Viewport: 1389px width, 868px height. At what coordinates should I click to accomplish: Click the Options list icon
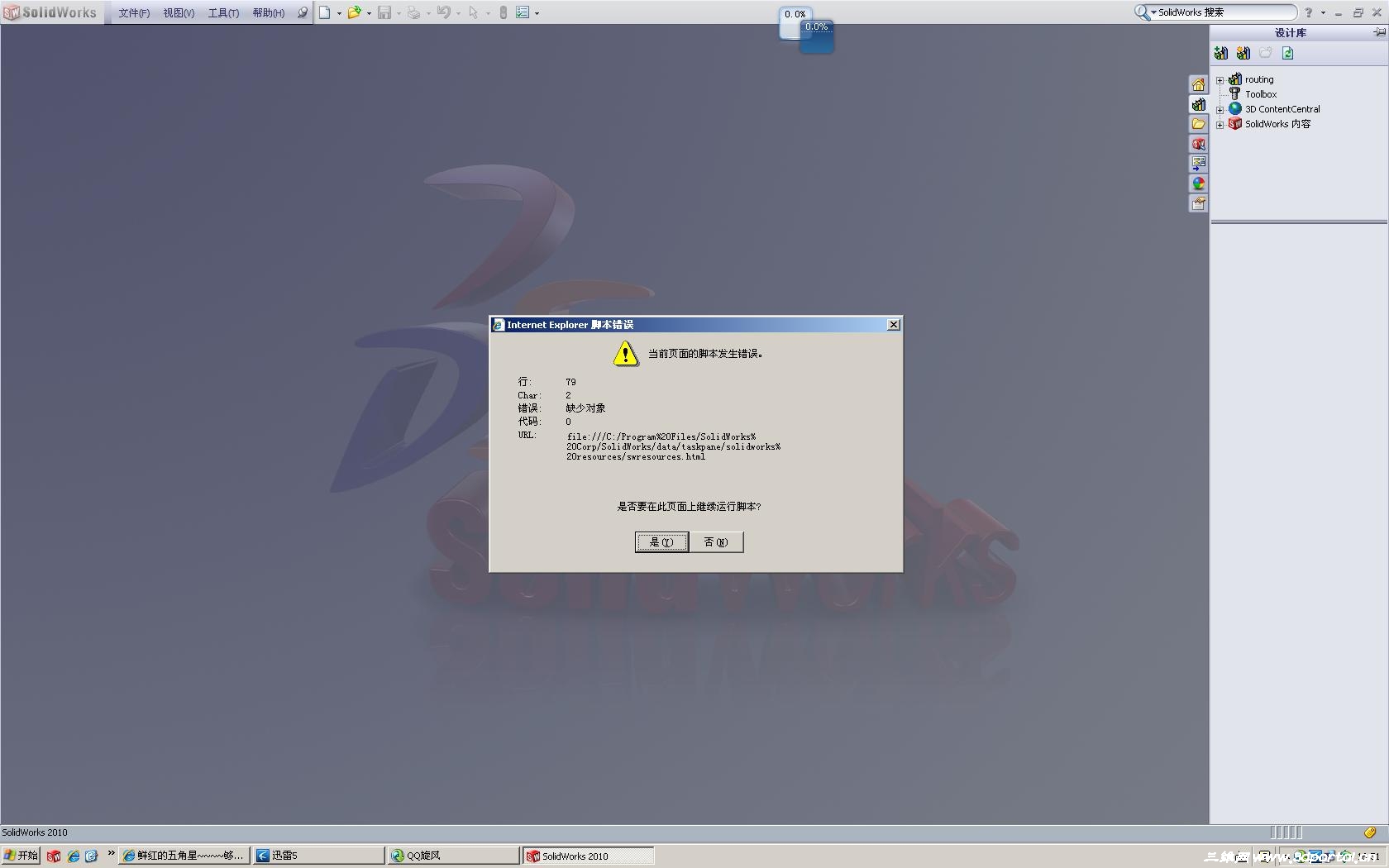(x=523, y=12)
